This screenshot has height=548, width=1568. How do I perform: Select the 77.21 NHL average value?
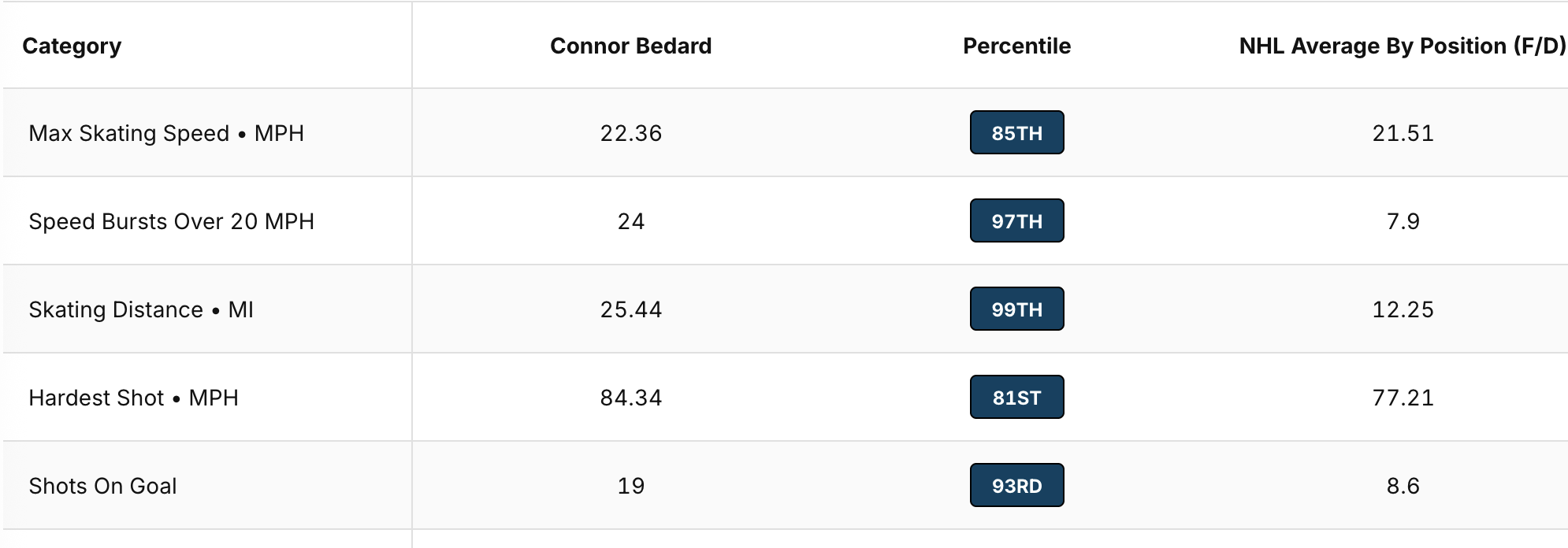point(1403,398)
